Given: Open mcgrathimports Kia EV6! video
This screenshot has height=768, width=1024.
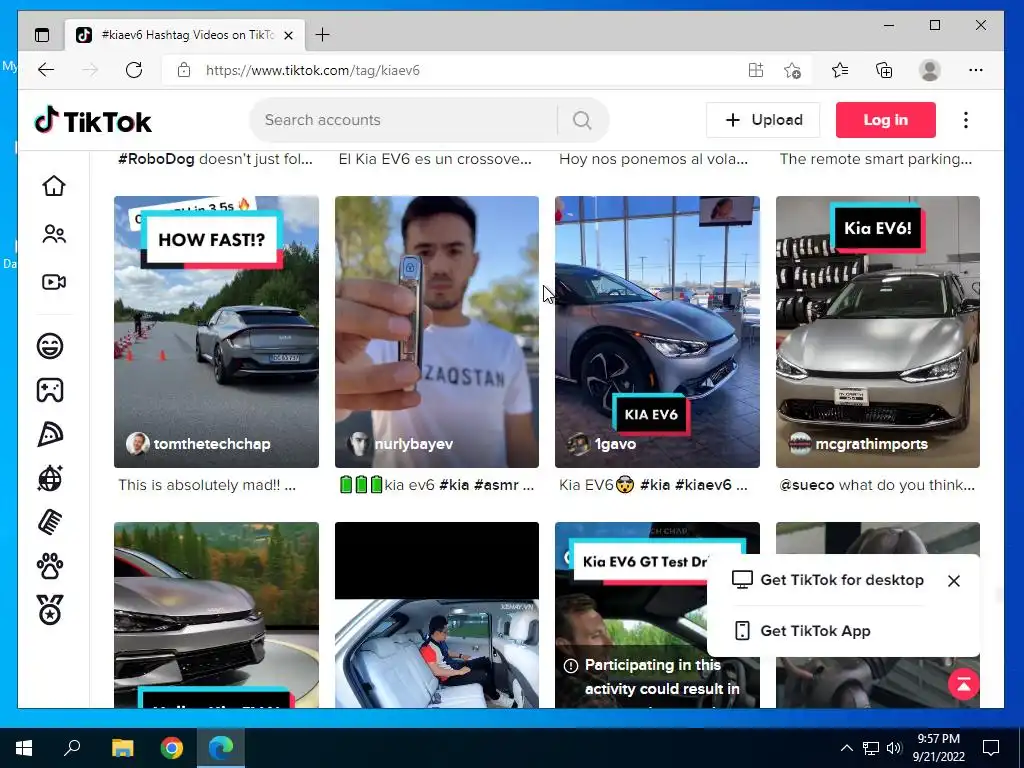Looking at the screenshot, I should [878, 332].
